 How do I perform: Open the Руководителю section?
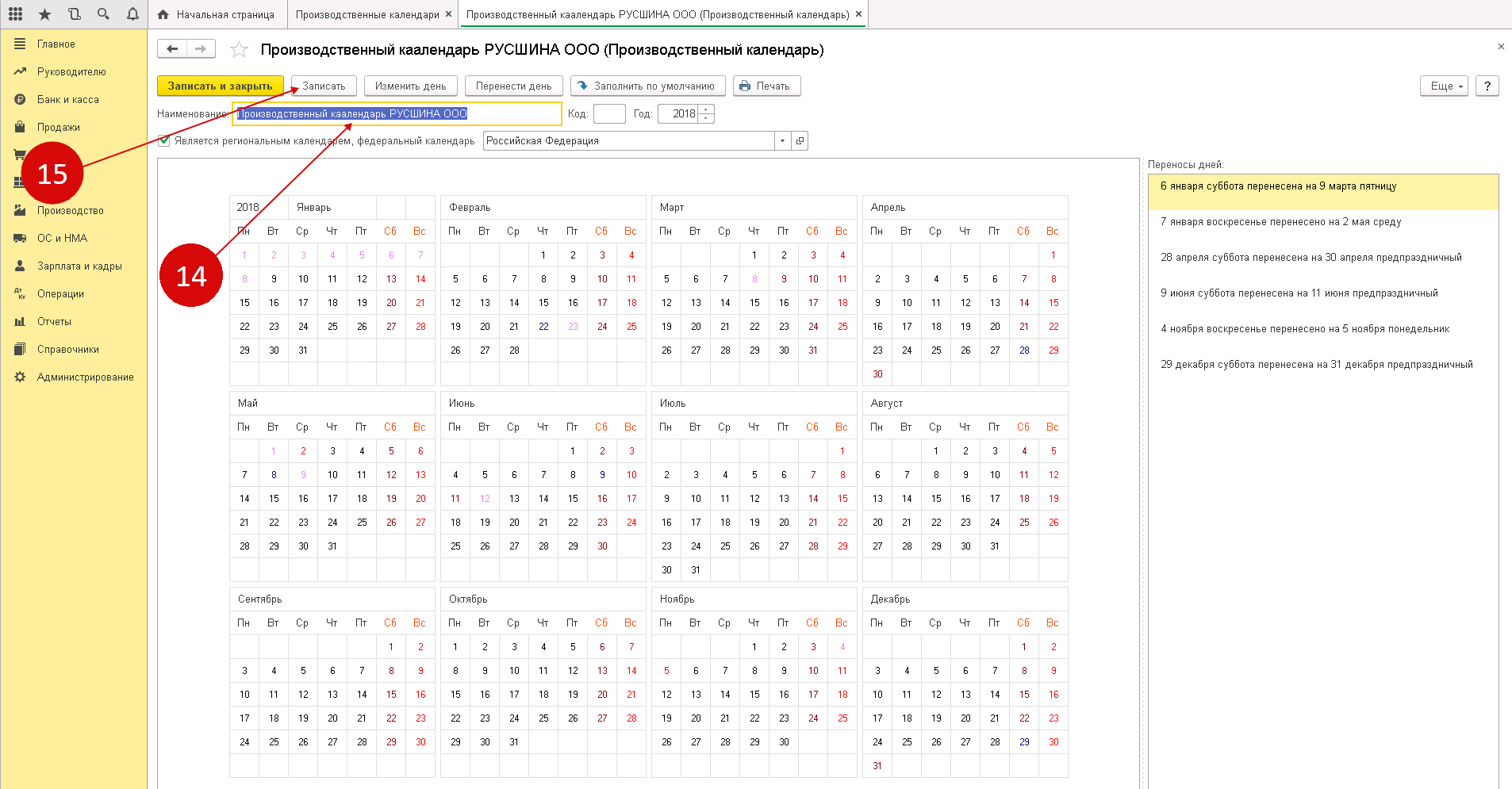71,72
